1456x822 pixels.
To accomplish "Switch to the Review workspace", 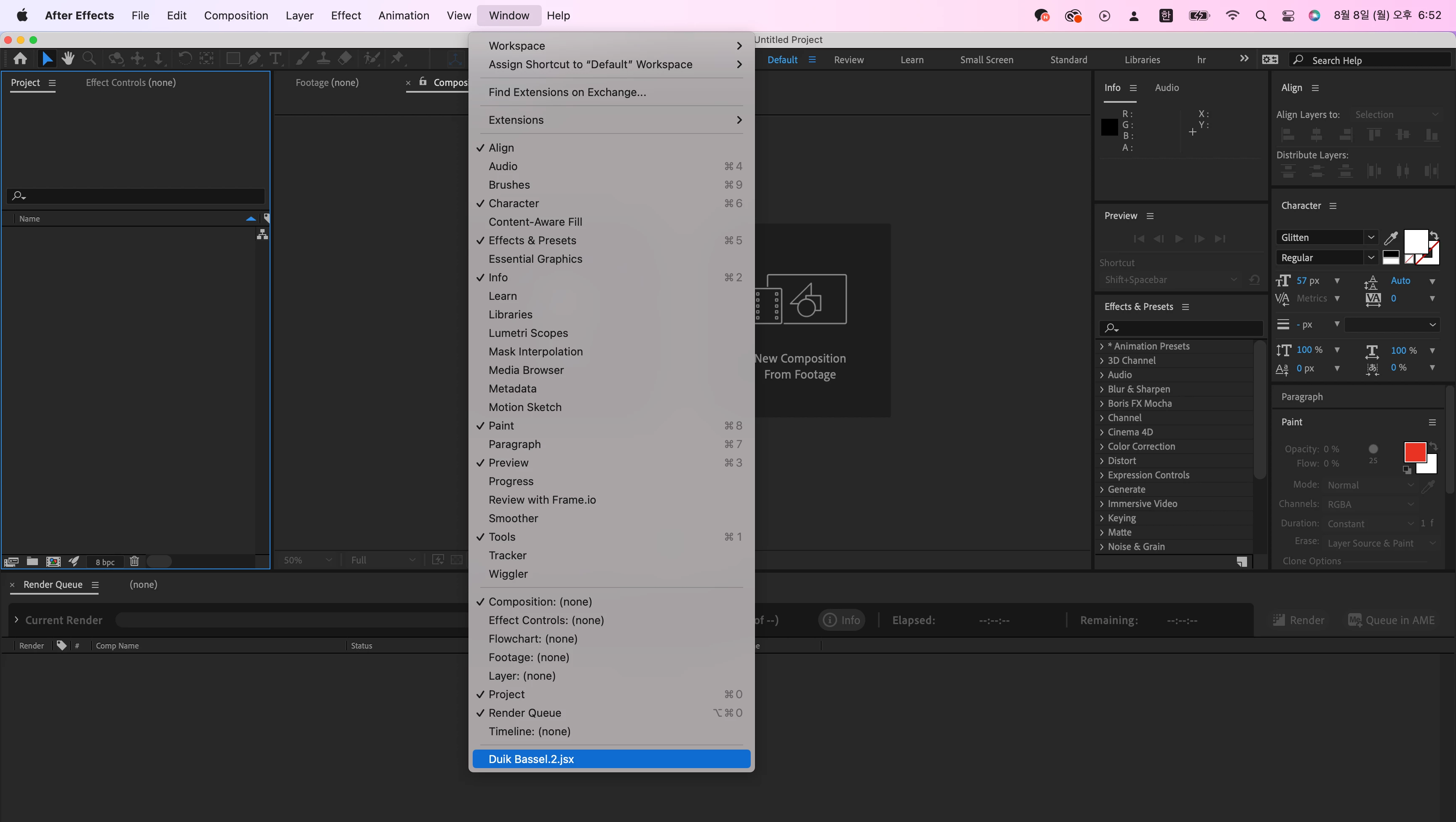I will (x=848, y=60).
